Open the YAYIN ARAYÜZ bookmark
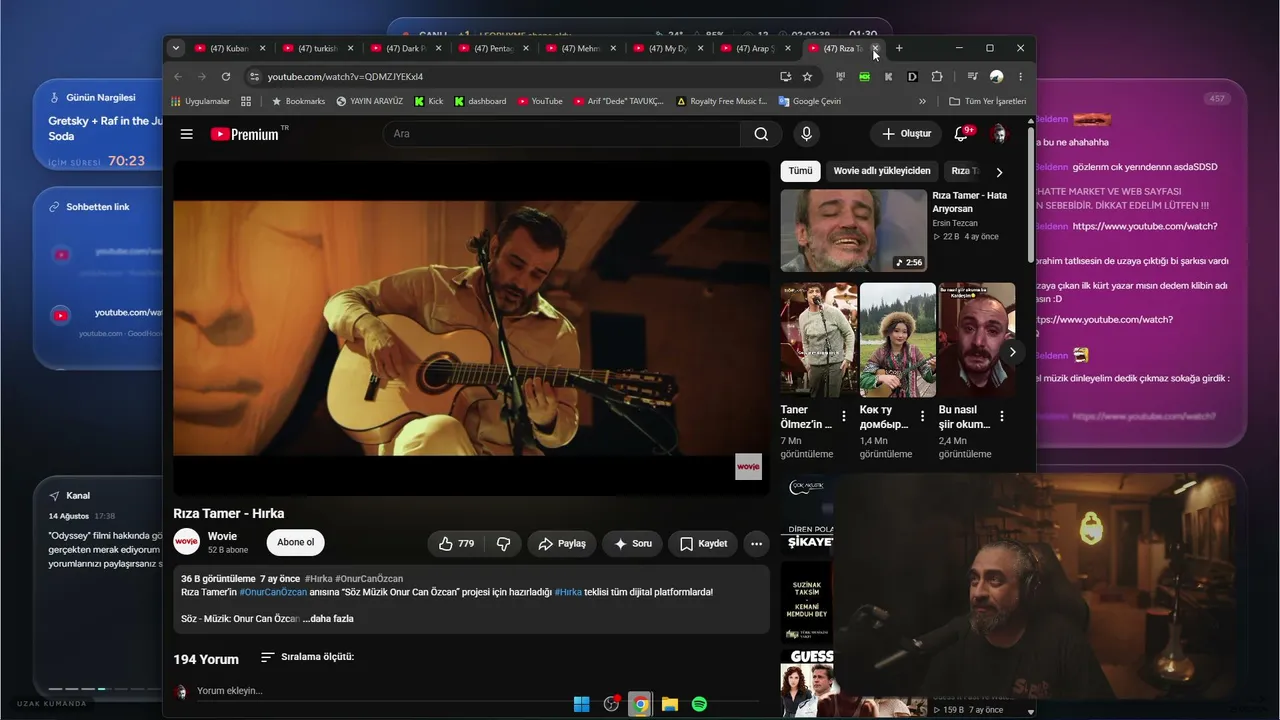 coord(370,101)
